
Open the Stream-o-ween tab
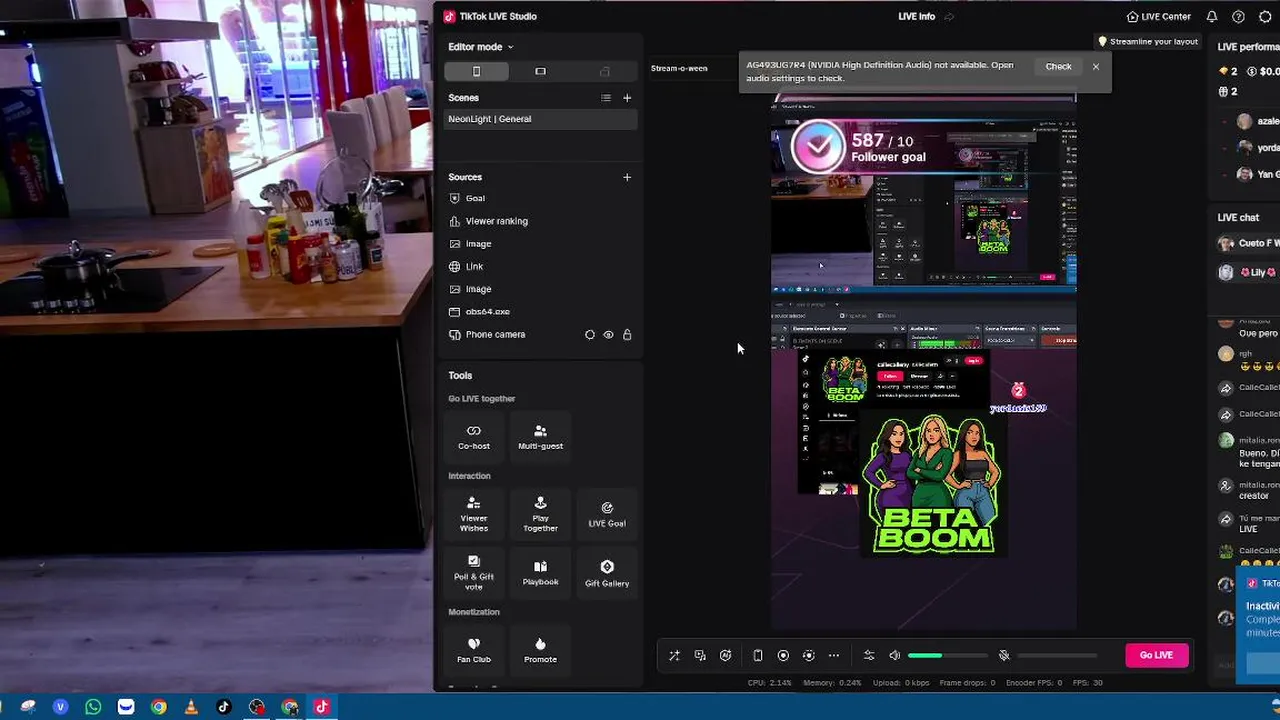[679, 68]
